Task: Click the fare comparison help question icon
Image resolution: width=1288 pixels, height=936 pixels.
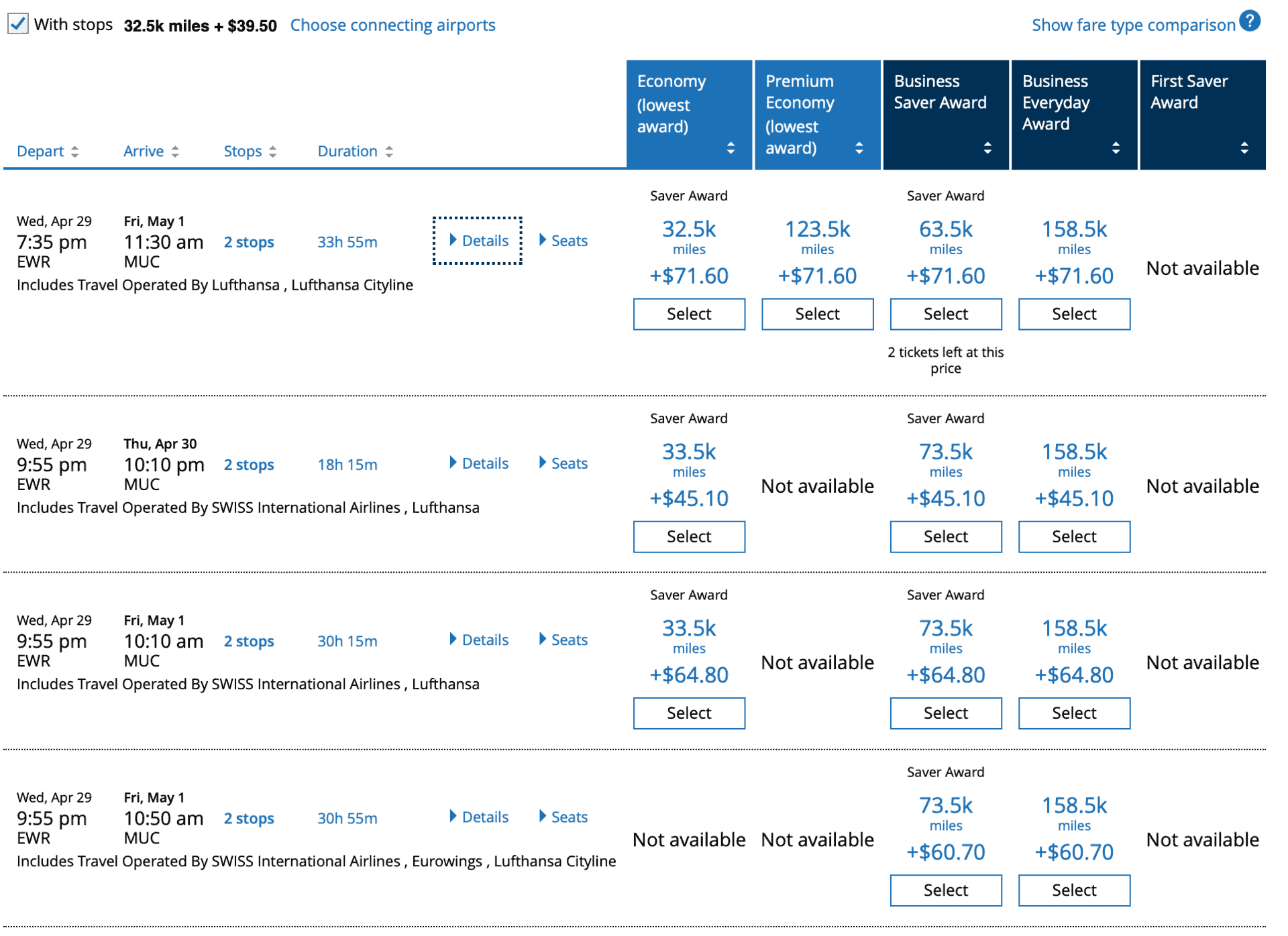Action: 1250,21
